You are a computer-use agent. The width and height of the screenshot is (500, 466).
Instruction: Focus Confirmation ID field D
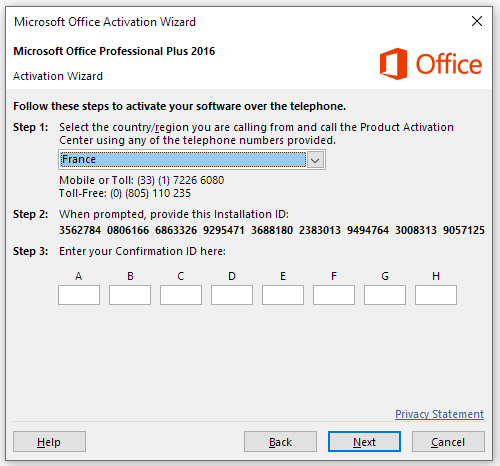click(232, 295)
